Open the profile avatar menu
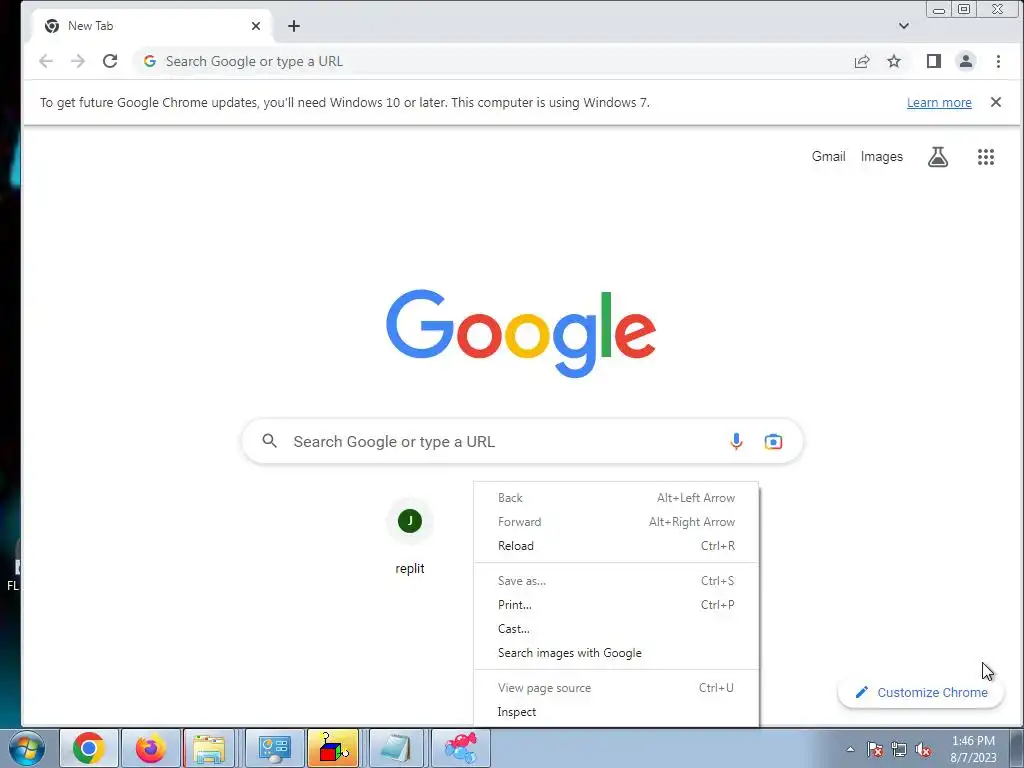The height and width of the screenshot is (768, 1024). pyautogui.click(x=966, y=61)
